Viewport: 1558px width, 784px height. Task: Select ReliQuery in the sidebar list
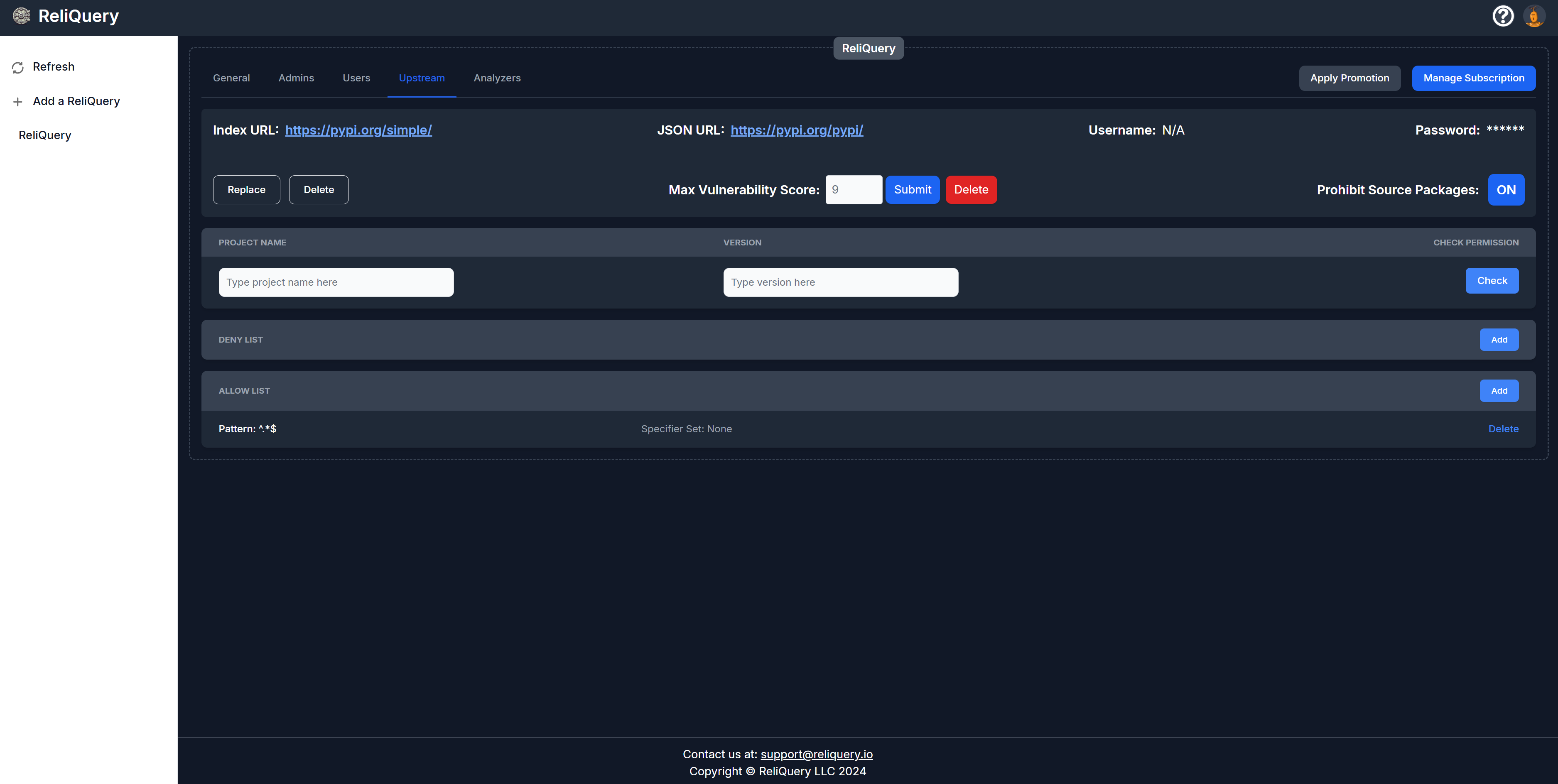pyautogui.click(x=45, y=135)
